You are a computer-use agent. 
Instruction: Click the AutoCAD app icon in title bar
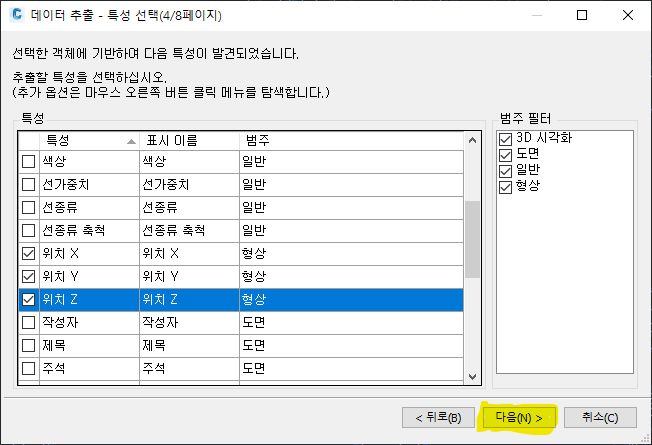17,15
